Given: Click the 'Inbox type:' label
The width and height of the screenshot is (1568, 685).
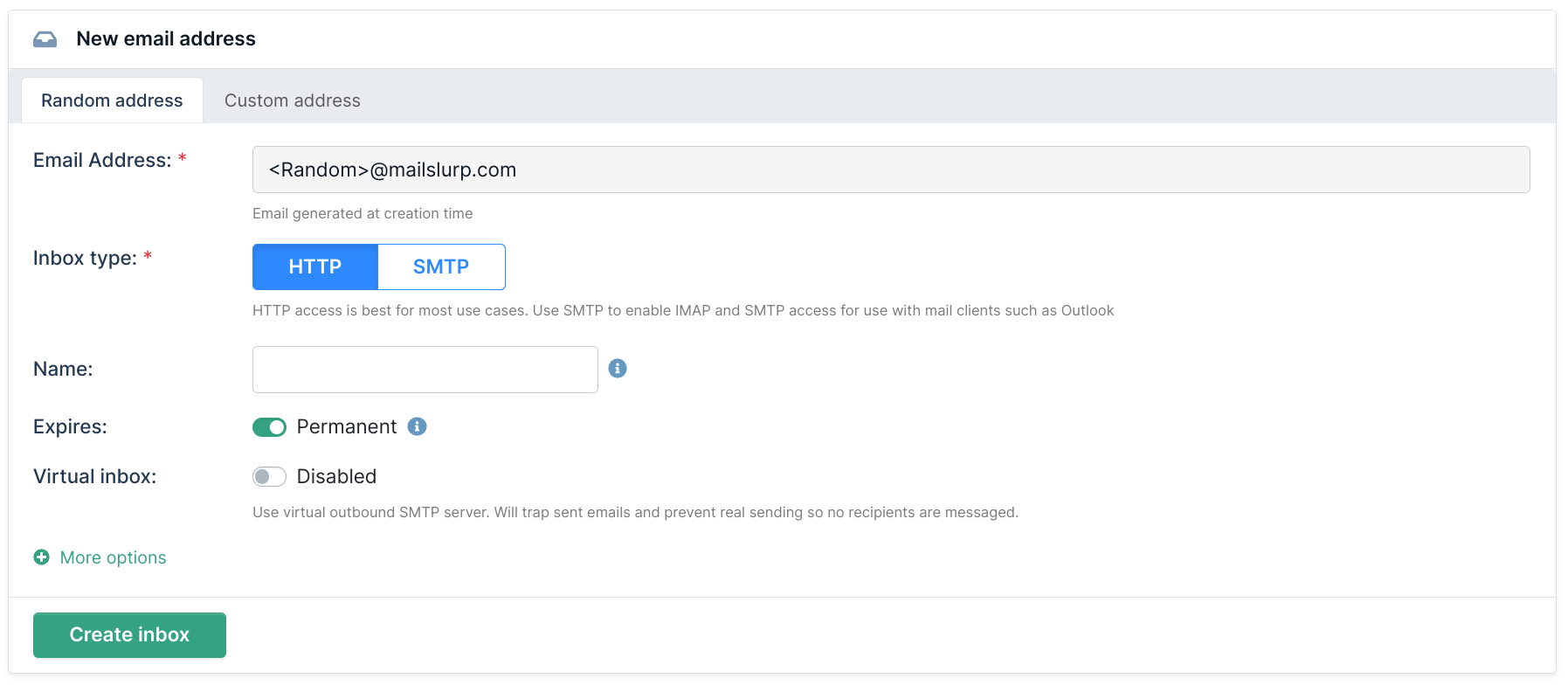Looking at the screenshot, I should tap(85, 258).
